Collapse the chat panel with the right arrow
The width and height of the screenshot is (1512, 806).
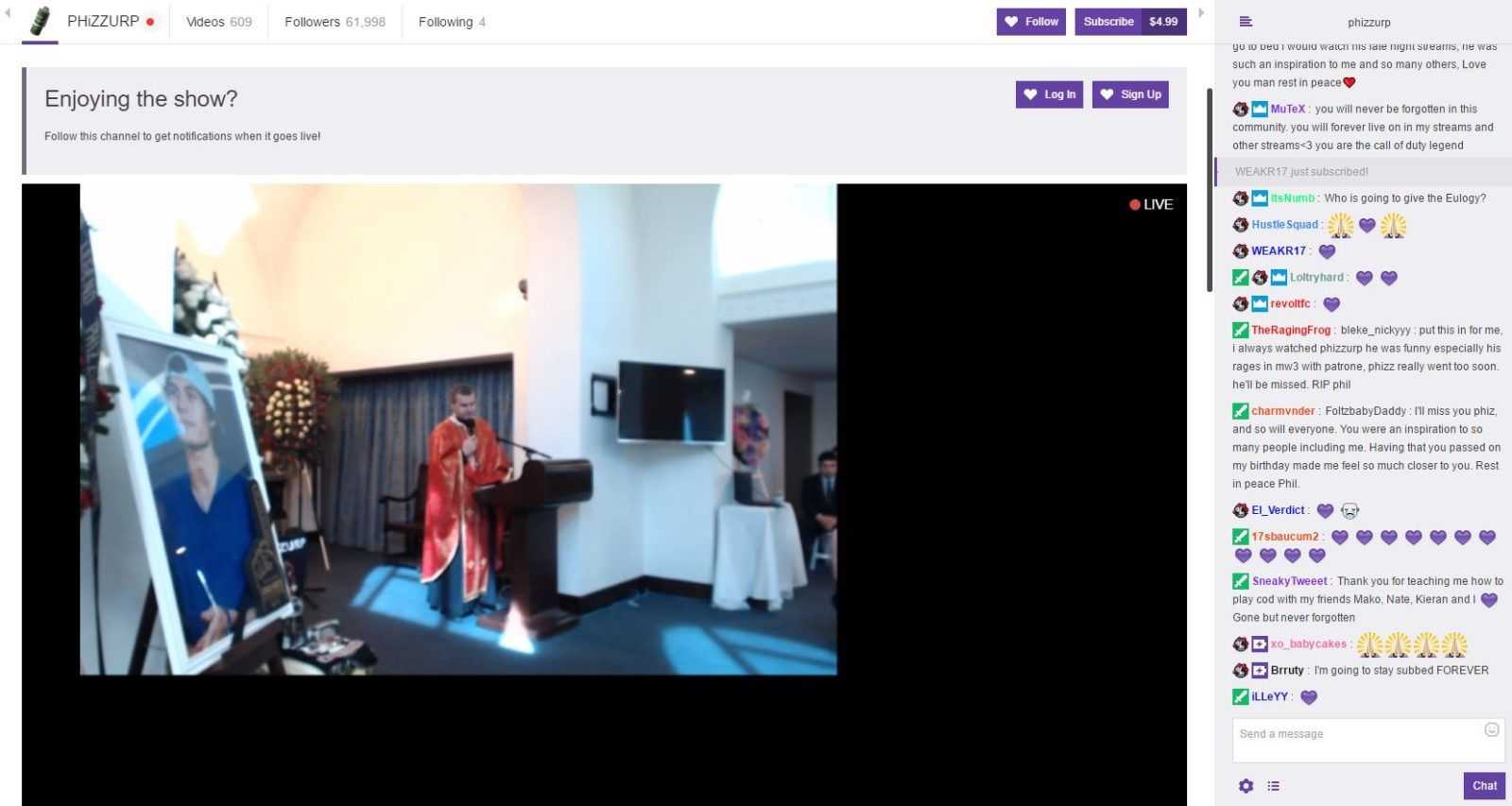[x=1201, y=13]
